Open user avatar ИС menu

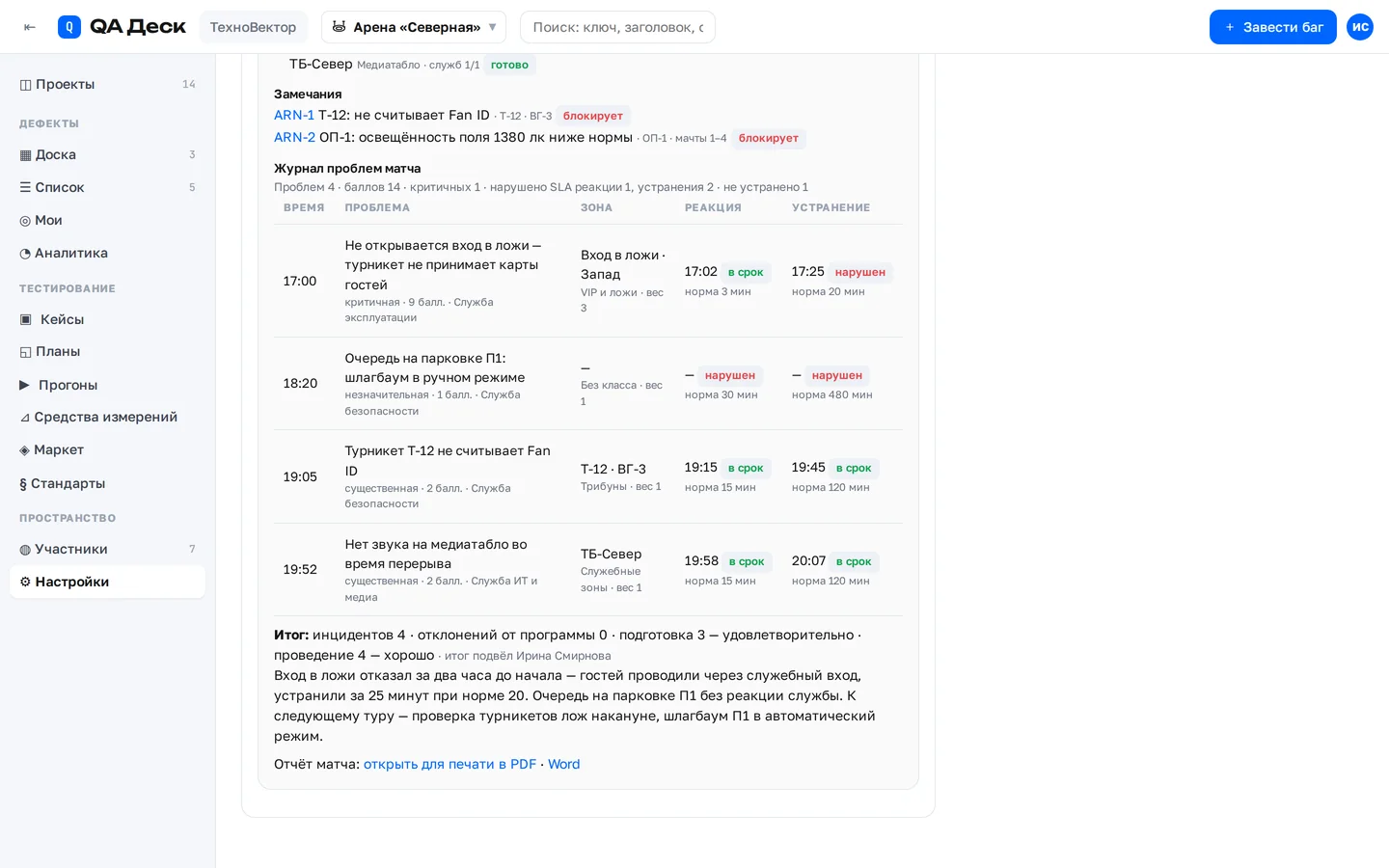coord(1360,27)
